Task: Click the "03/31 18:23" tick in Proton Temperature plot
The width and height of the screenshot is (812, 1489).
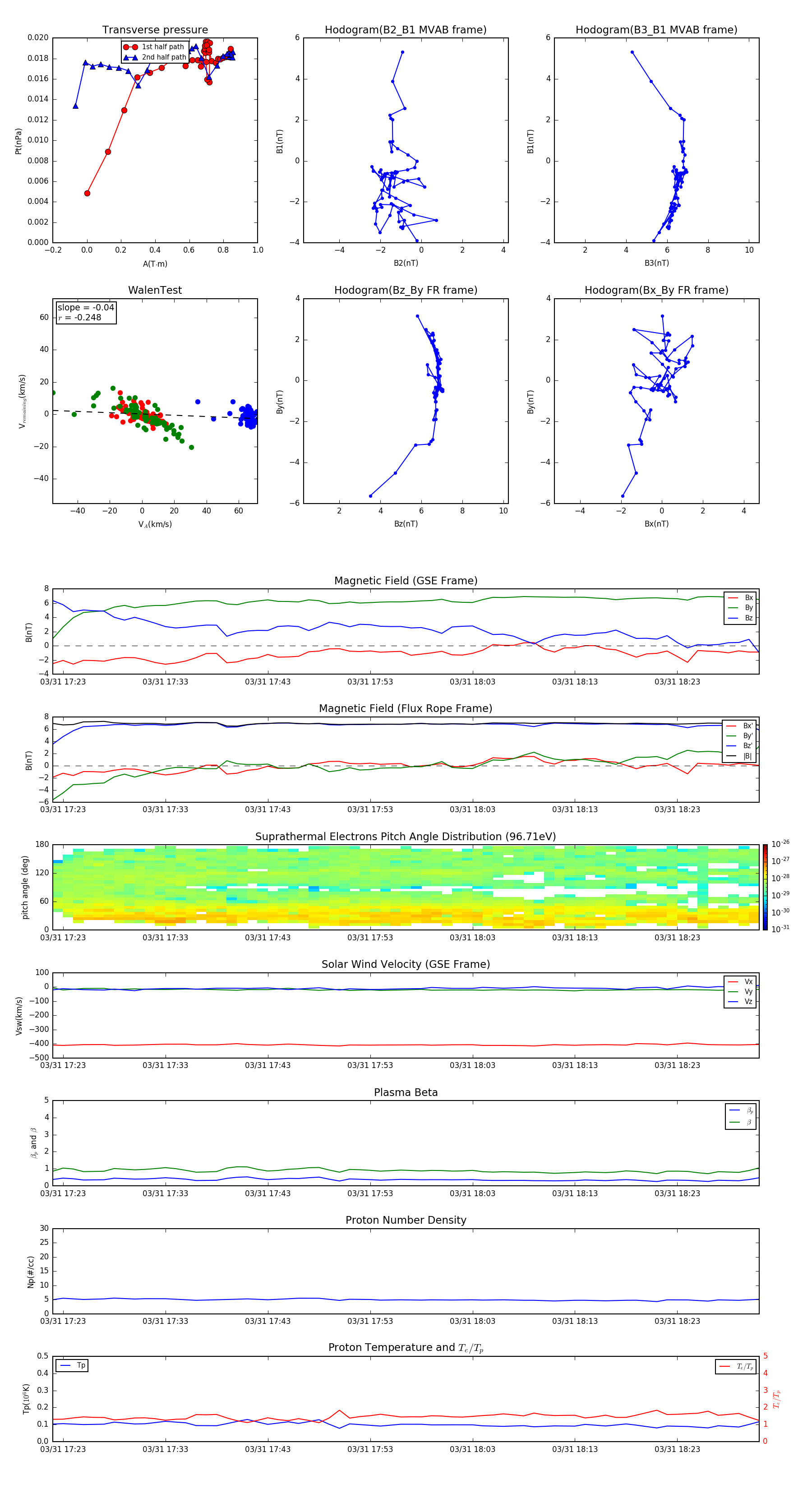Action: point(677,1449)
